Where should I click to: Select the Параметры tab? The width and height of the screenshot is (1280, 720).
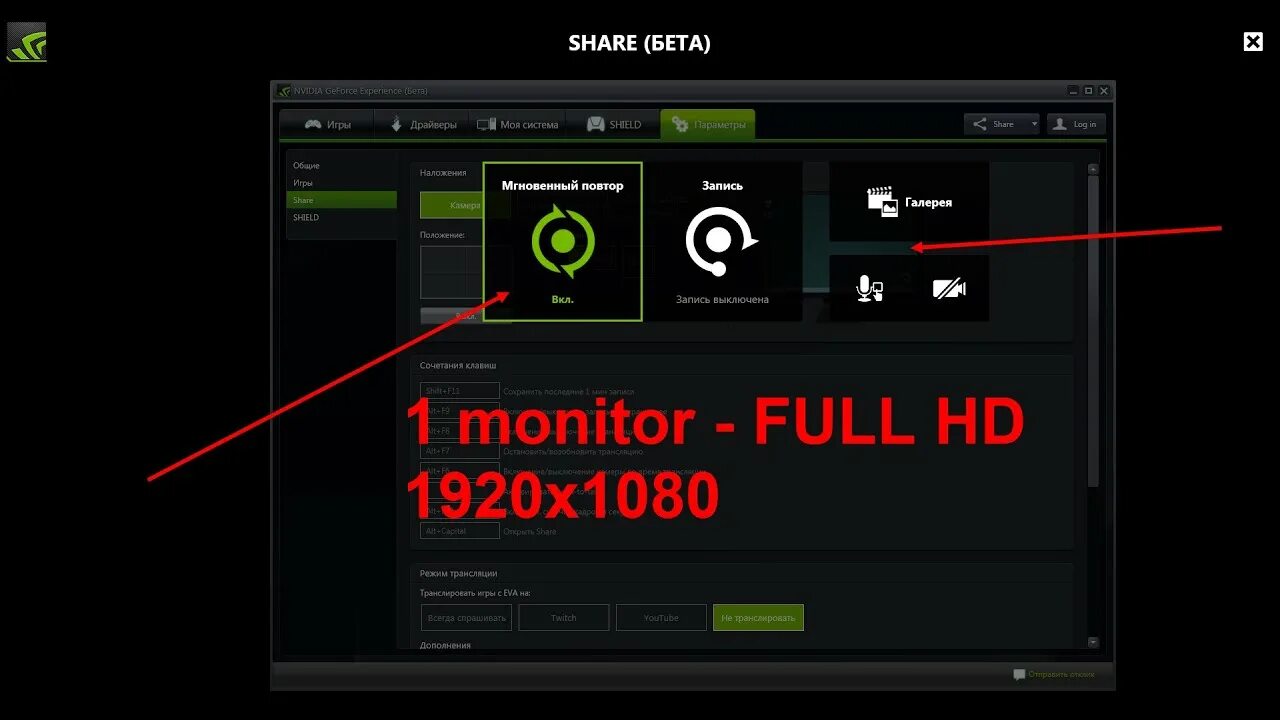(708, 125)
